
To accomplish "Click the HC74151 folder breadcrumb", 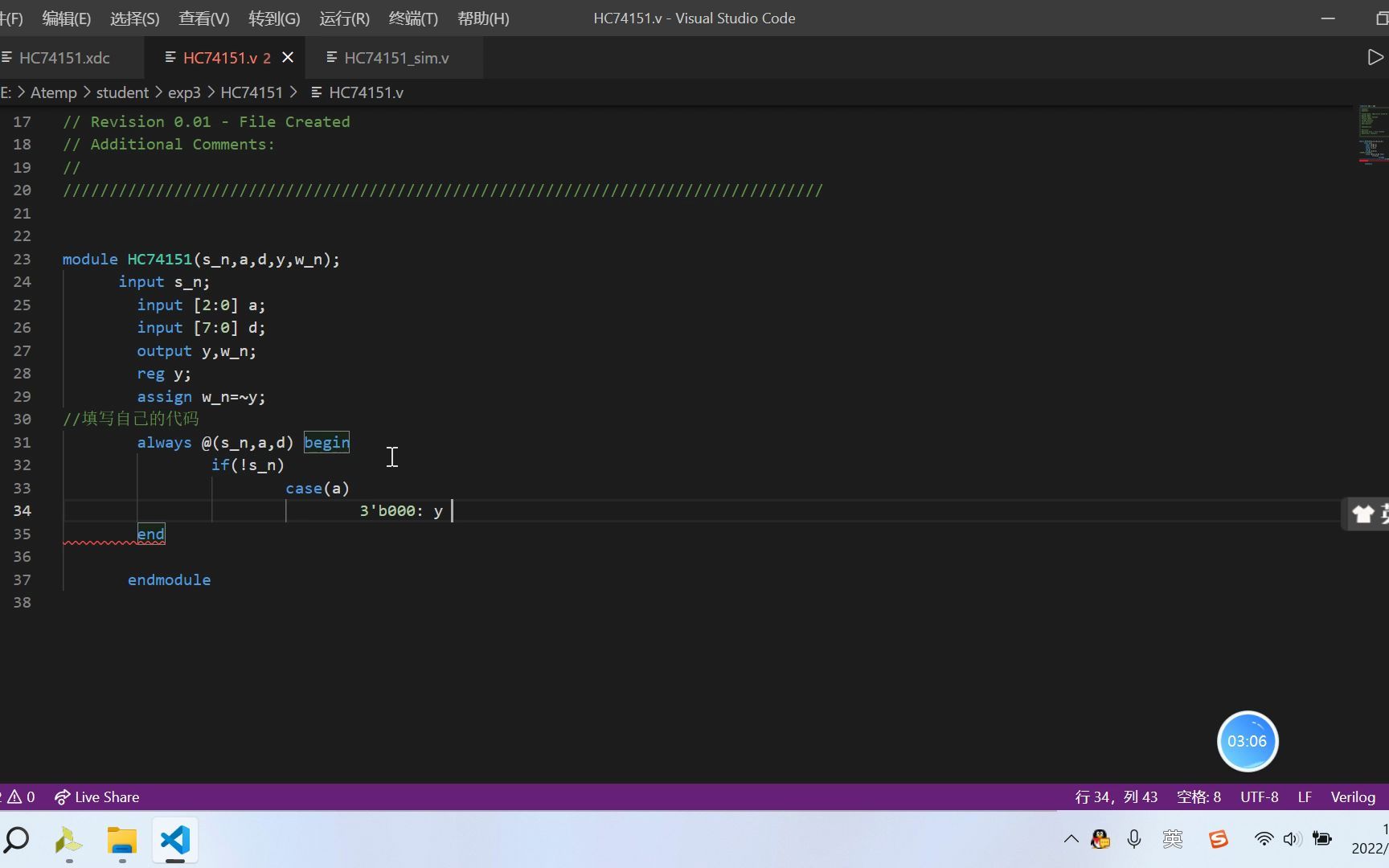I will (252, 92).
